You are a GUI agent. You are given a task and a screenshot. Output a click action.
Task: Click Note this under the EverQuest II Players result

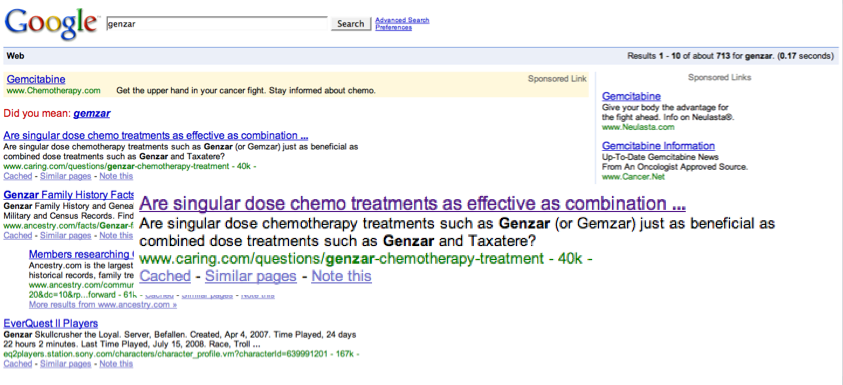[116, 363]
